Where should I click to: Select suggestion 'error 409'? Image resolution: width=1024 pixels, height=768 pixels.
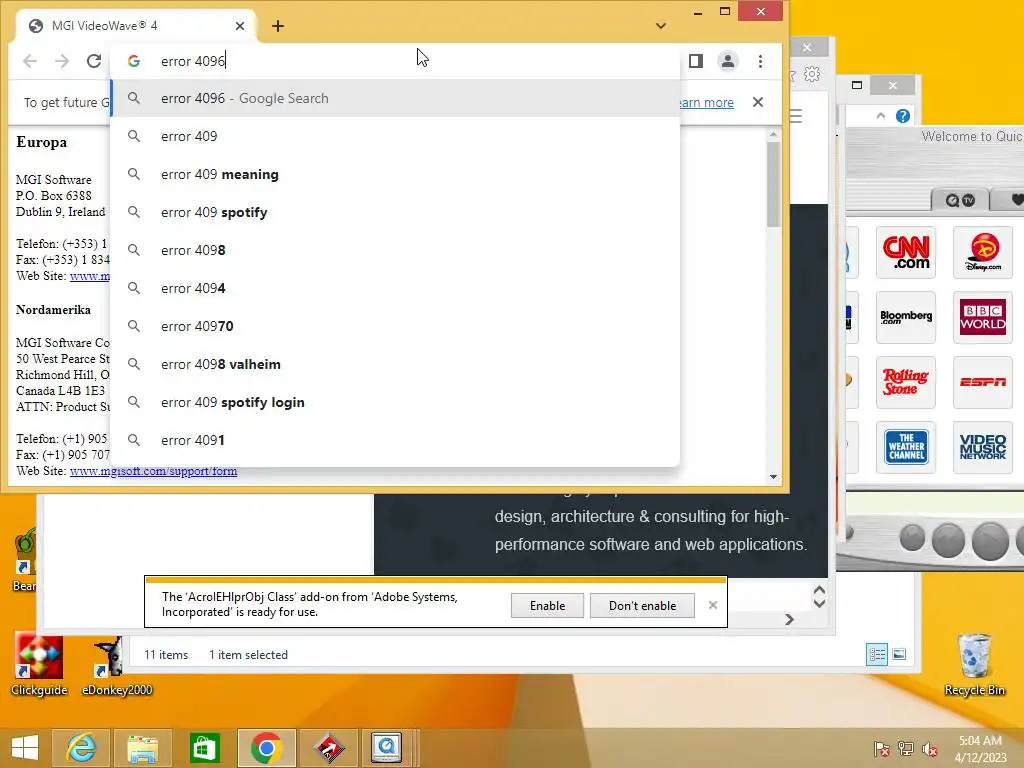pyautogui.click(x=395, y=136)
